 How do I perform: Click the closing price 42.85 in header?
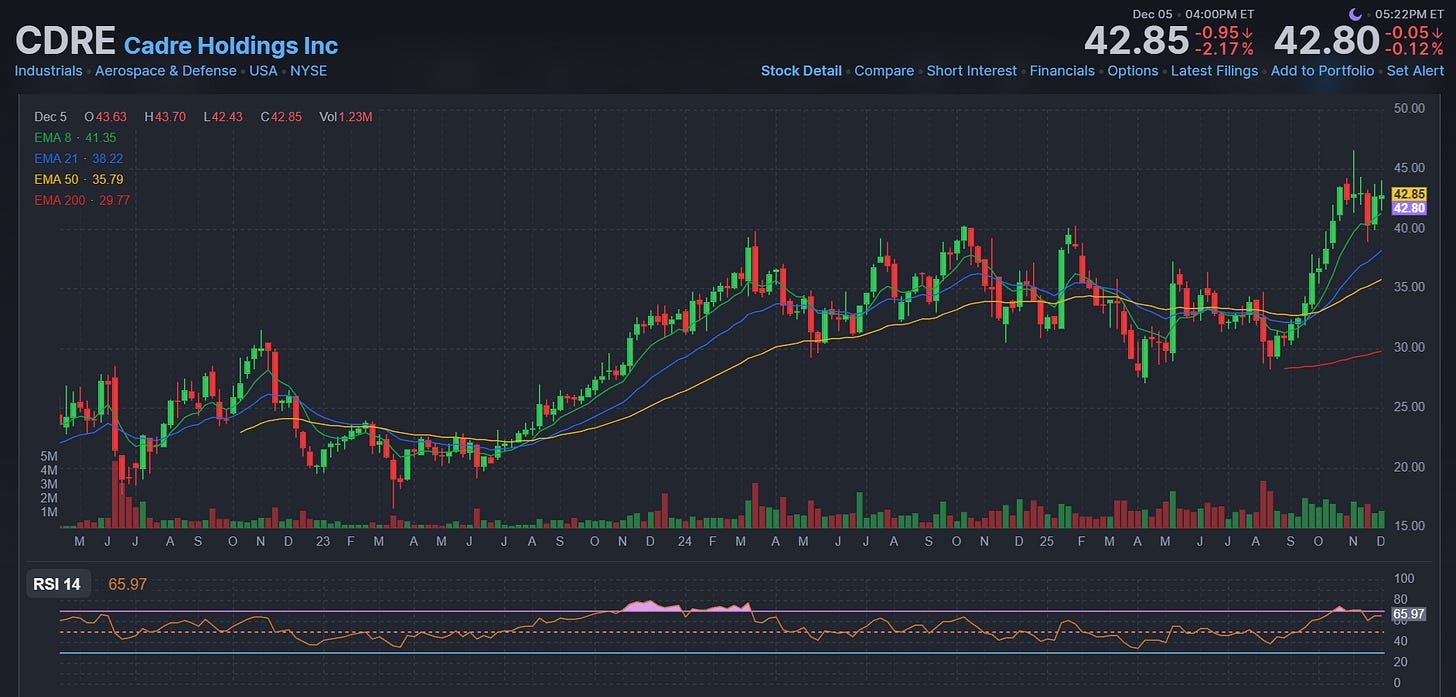(1135, 42)
